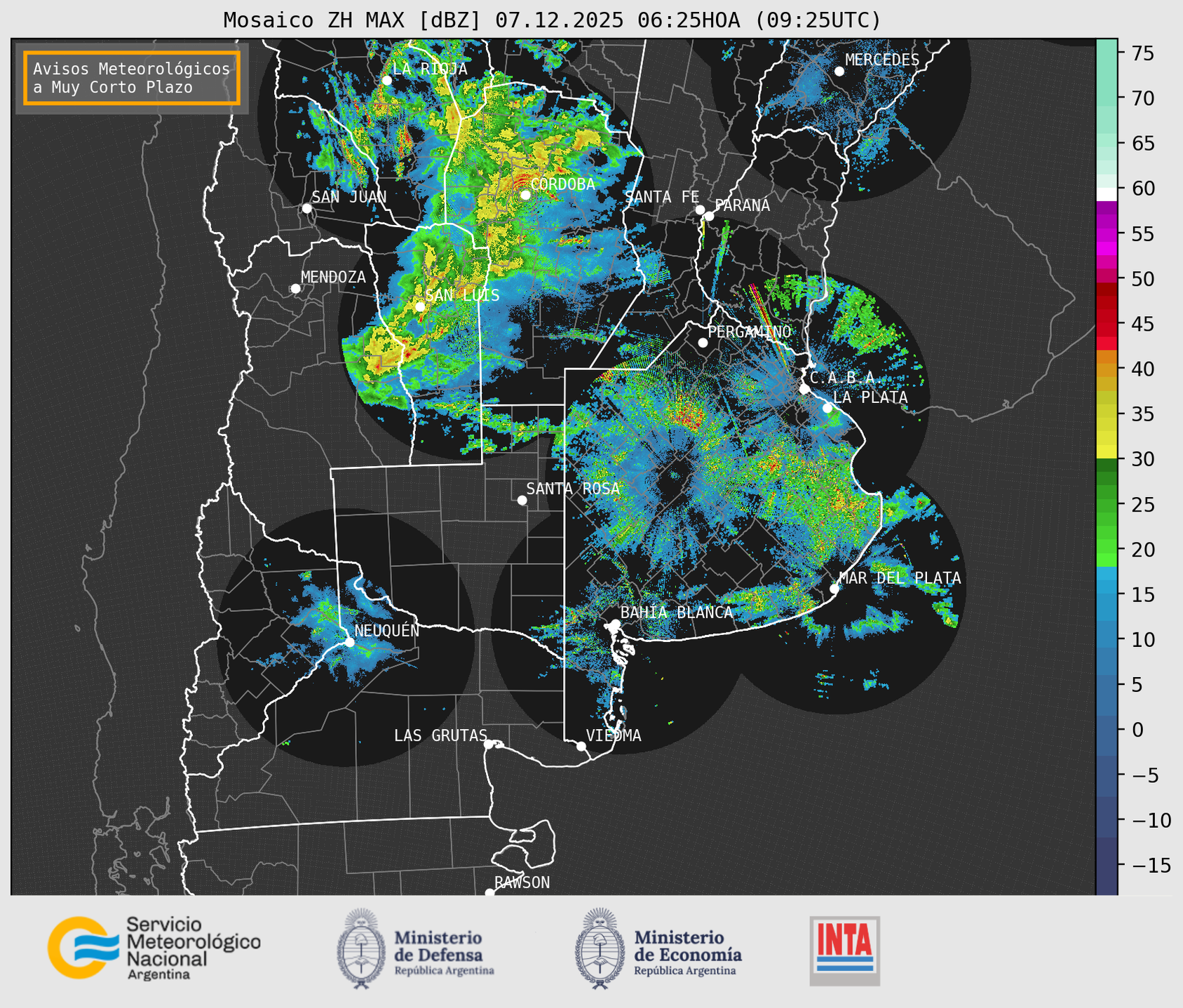The height and width of the screenshot is (1008, 1183).
Task: Click the 70 dBZ mint color band
Action: [1107, 98]
